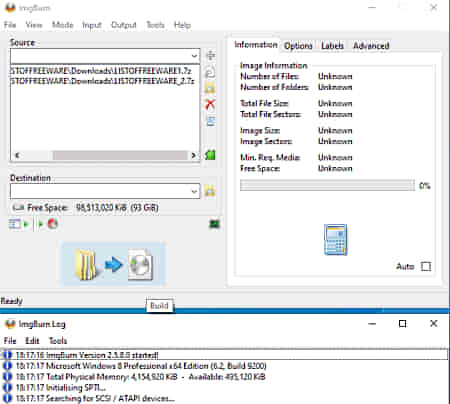This screenshot has height=404, width=450.
Task: Click the source list's horizontal scrollbar thumb
Action: pyautogui.click(x=120, y=155)
